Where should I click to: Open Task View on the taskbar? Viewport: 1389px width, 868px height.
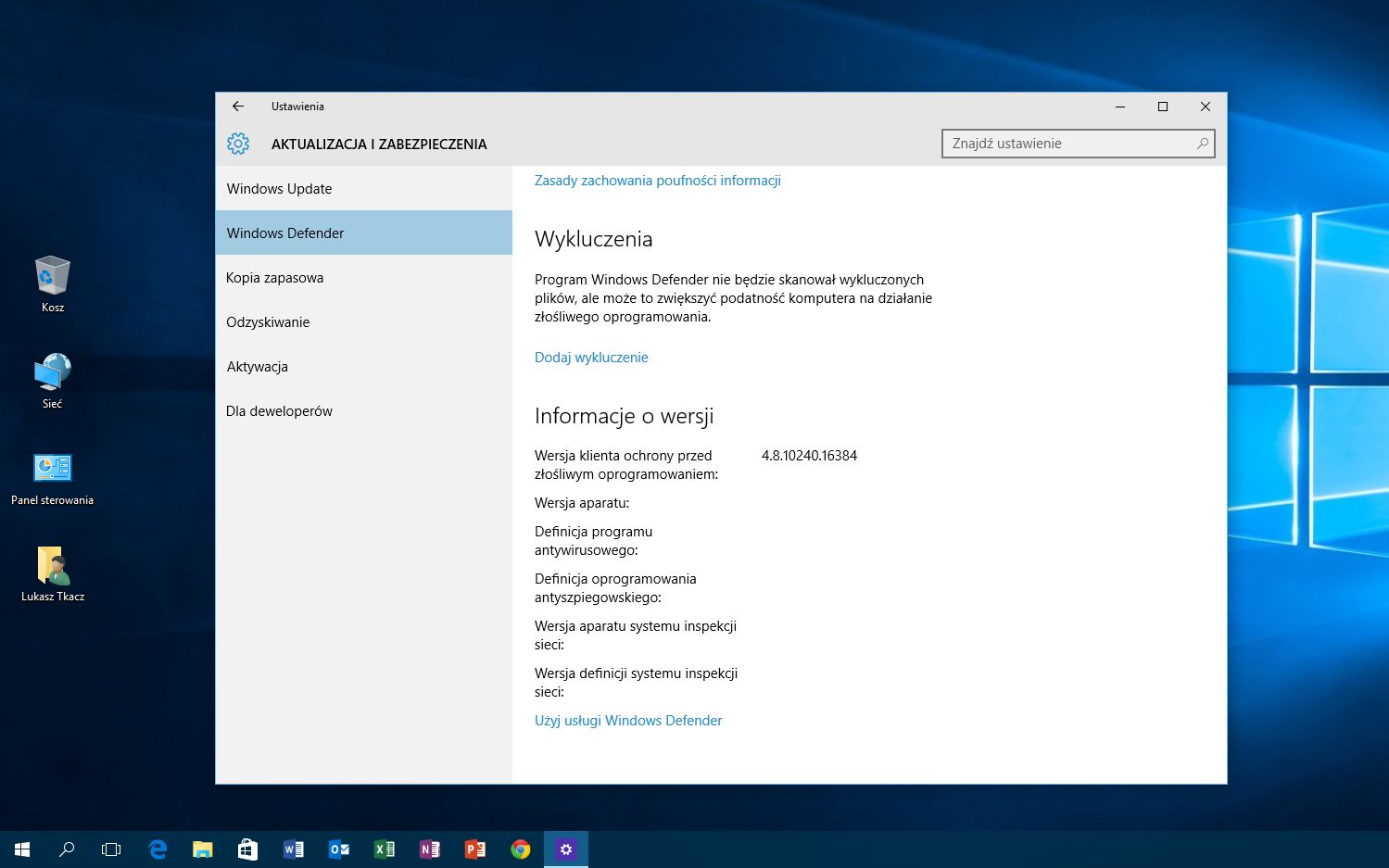pos(111,849)
